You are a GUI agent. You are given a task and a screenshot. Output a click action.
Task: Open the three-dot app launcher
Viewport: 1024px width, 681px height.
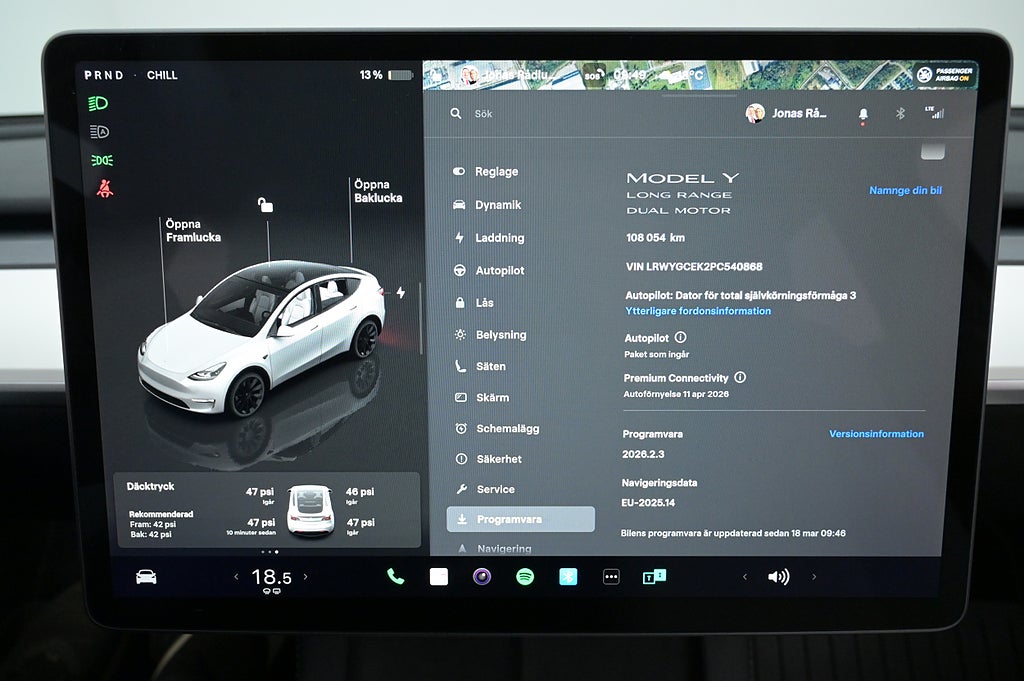(611, 576)
